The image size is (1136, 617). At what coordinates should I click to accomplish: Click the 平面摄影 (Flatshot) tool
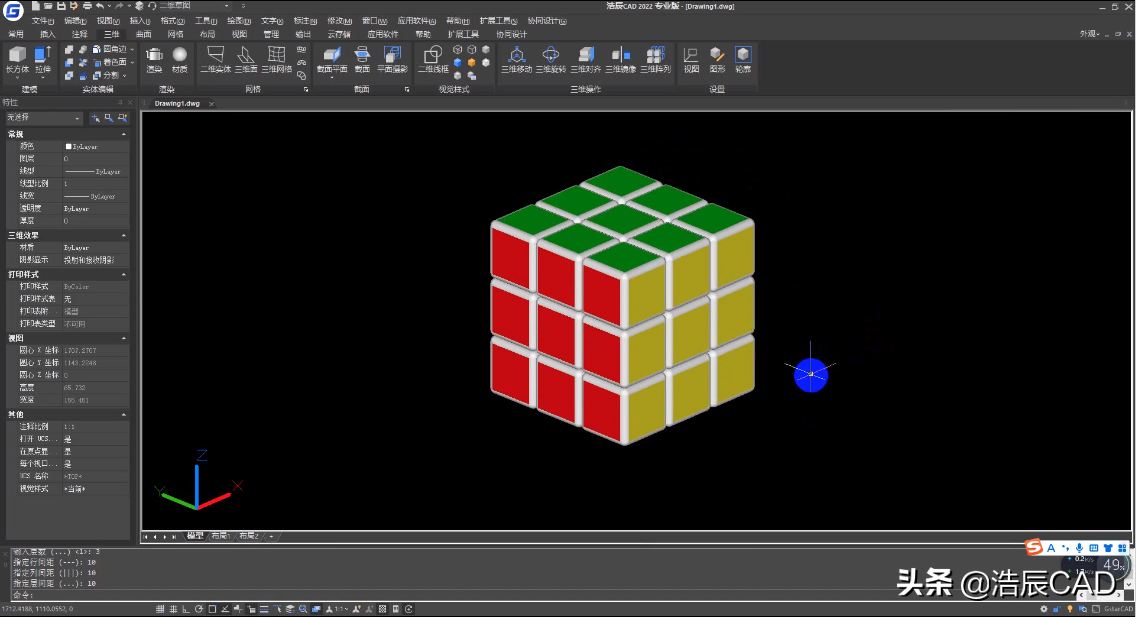point(393,59)
